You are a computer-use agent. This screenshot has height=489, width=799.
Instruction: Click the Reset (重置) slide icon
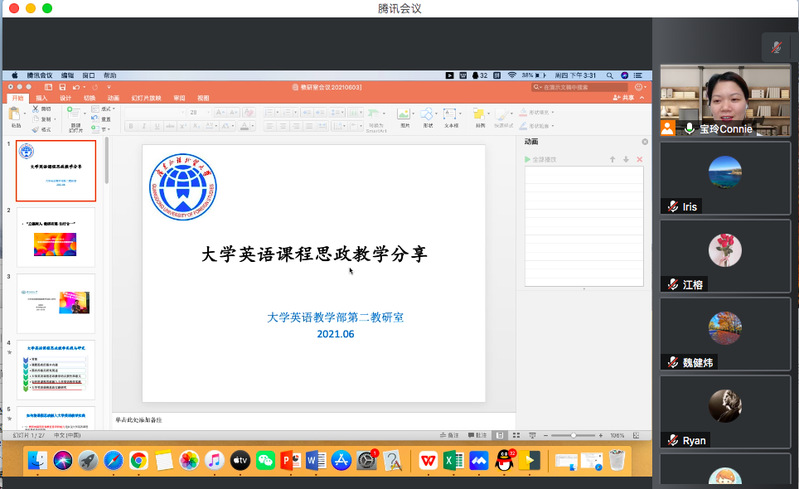pyautogui.click(x=95, y=119)
